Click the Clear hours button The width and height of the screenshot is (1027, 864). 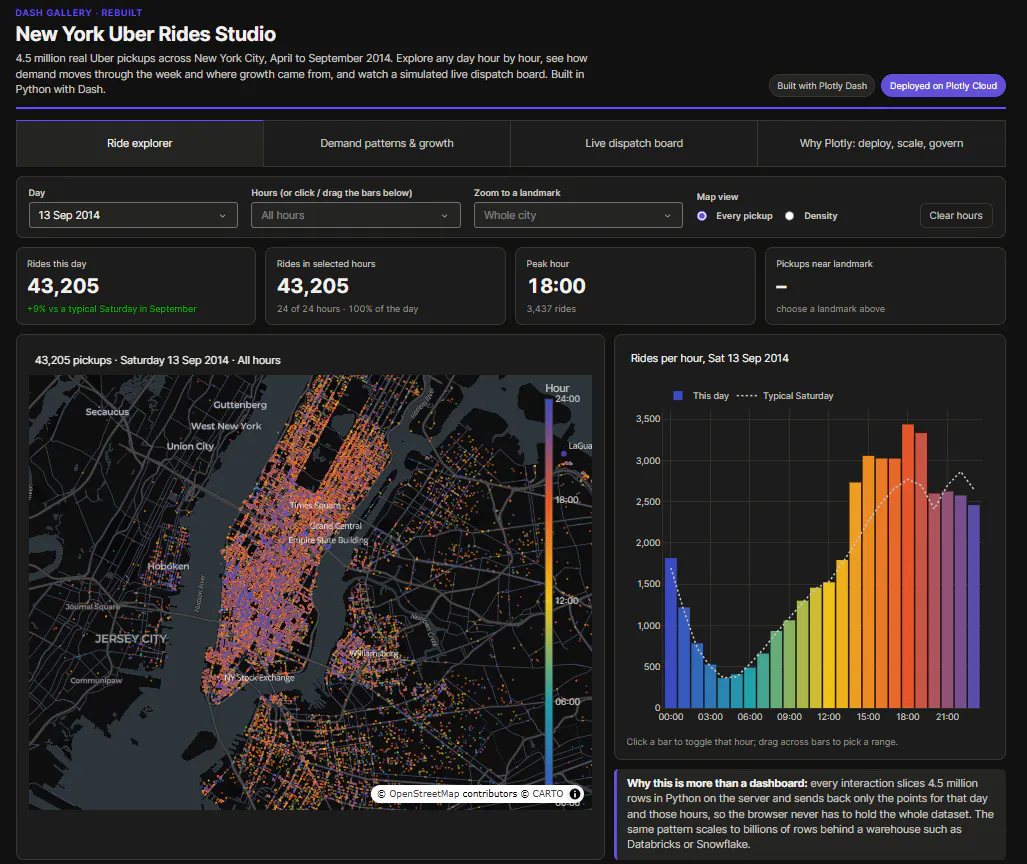click(956, 216)
